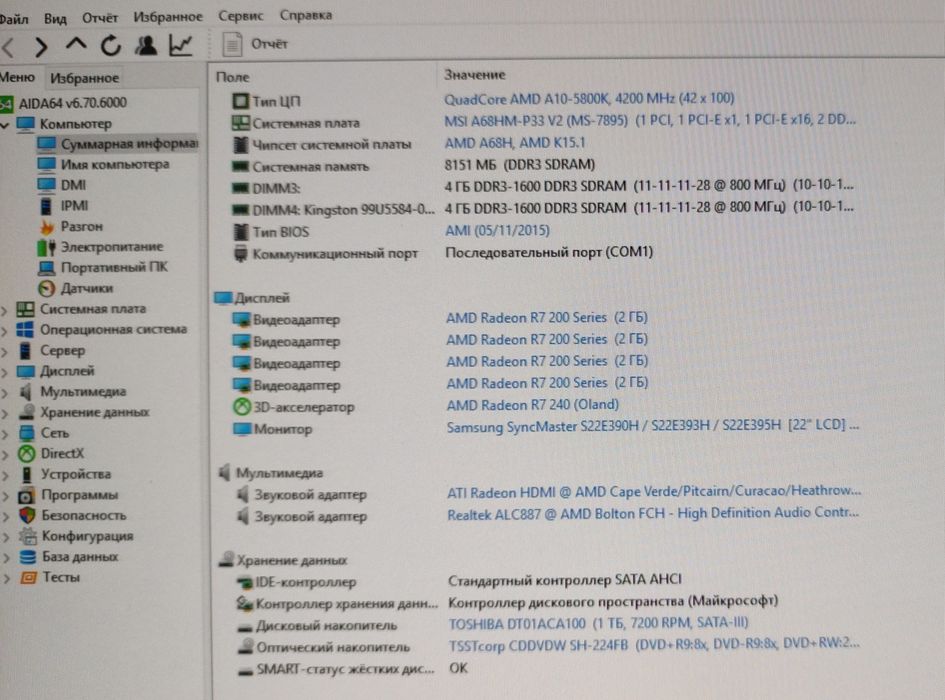Image resolution: width=945 pixels, height=700 pixels.
Task: Go up one level with the up arrow
Action: pos(76,45)
